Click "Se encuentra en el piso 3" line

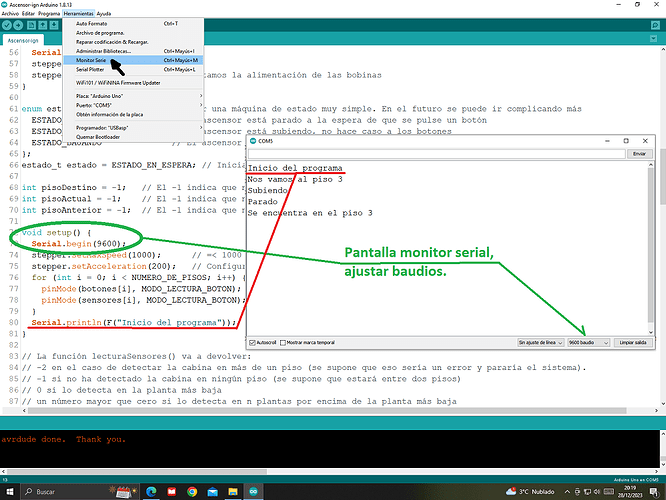pos(310,213)
